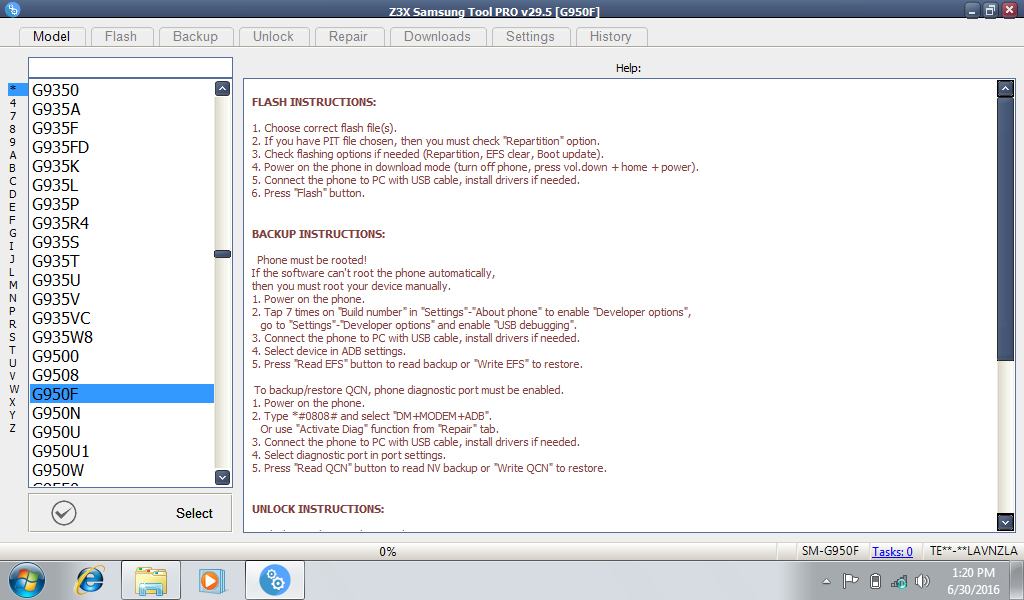Select model G935V

tap(122, 298)
